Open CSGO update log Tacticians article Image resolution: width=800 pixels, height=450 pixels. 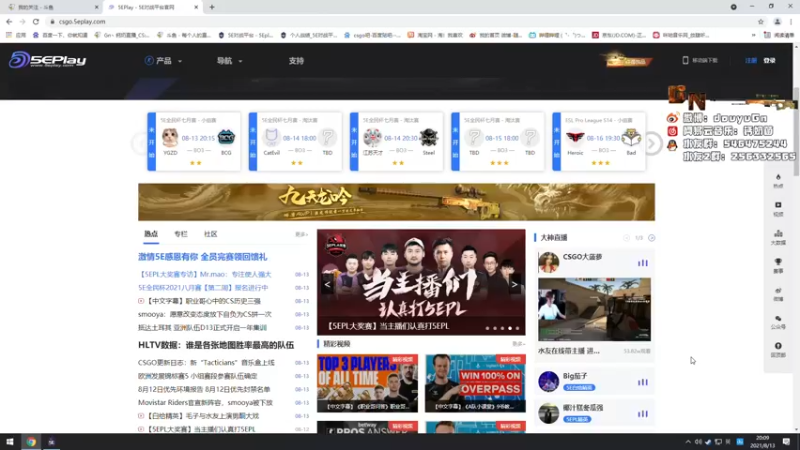pyautogui.click(x=206, y=363)
